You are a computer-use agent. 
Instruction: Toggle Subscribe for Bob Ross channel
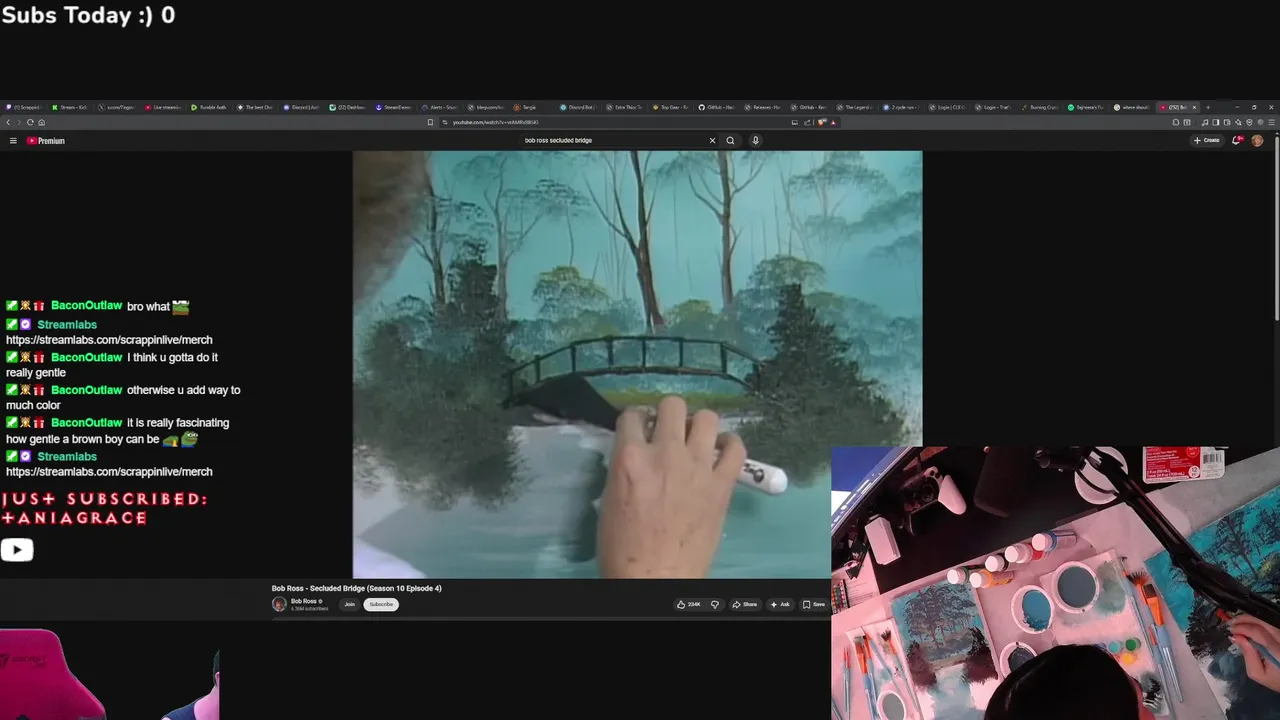tap(381, 604)
